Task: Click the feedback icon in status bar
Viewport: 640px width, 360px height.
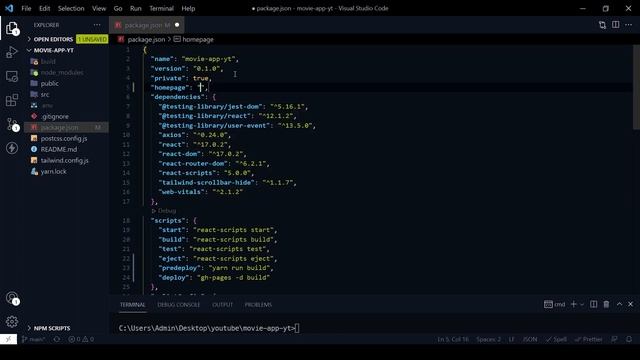Action: tap(614, 339)
